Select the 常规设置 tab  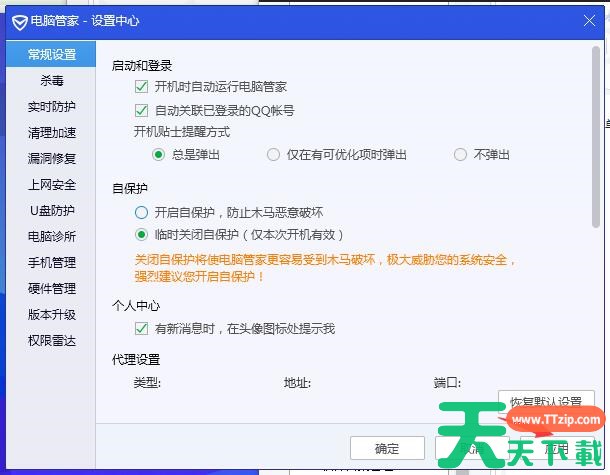click(51, 54)
